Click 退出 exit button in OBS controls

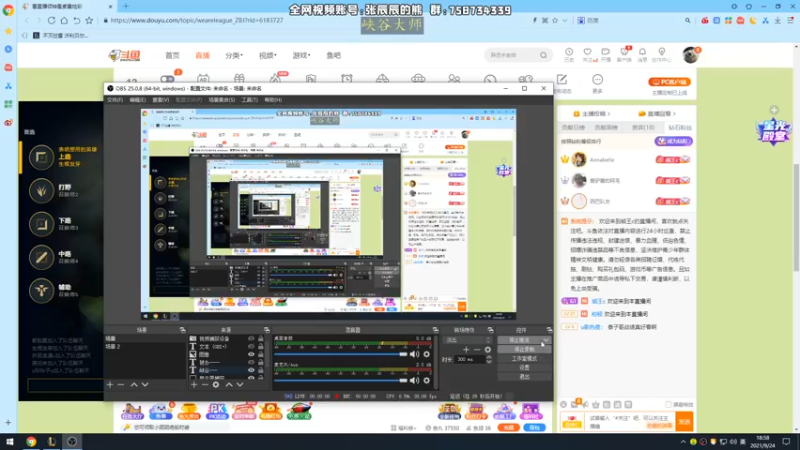click(524, 377)
